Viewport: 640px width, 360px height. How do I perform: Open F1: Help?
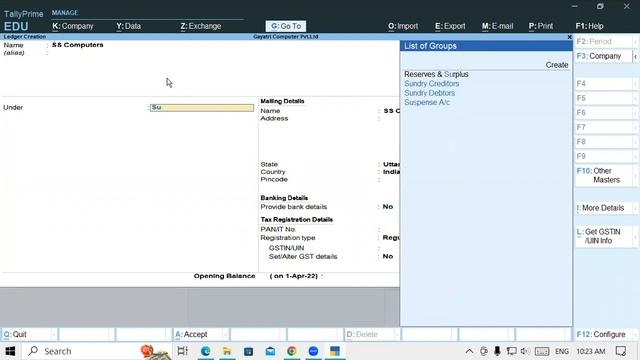pos(589,26)
